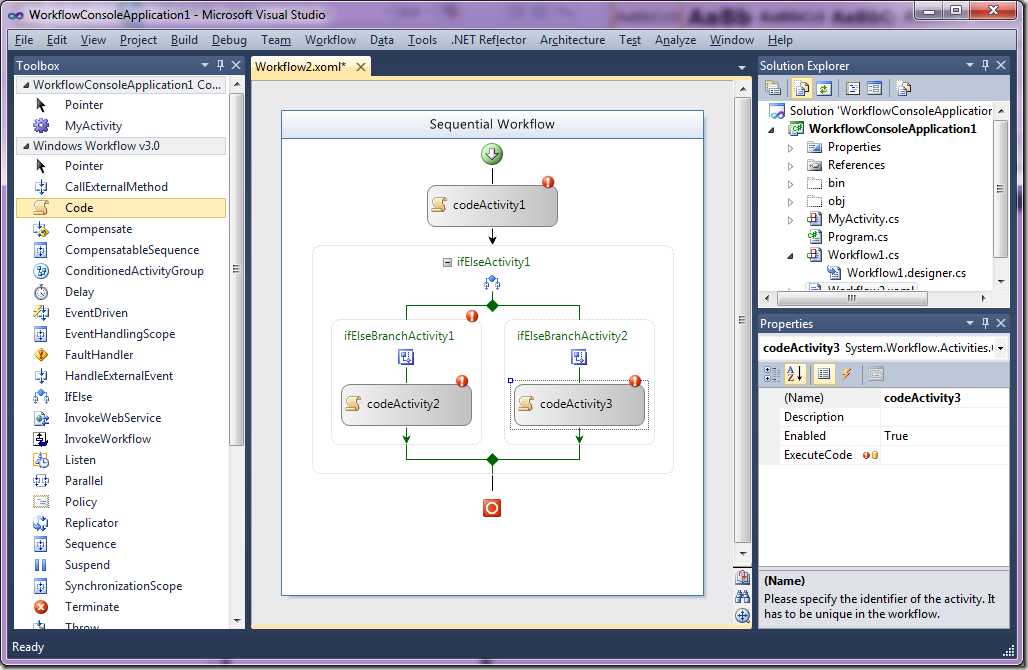Collapse ifElseActivity1 with minus box
1028x670 pixels.
(447, 262)
